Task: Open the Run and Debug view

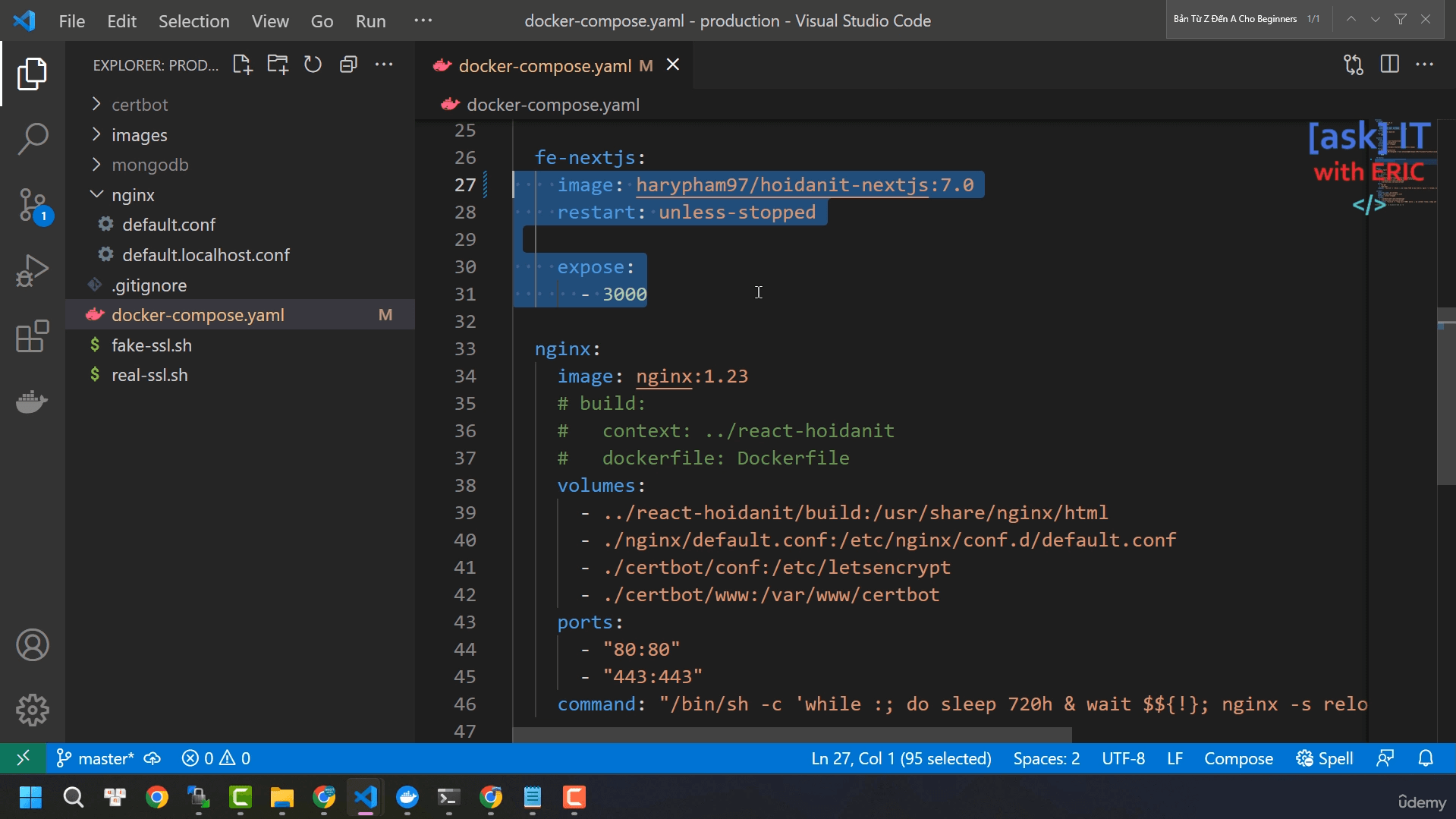Action: tap(32, 270)
